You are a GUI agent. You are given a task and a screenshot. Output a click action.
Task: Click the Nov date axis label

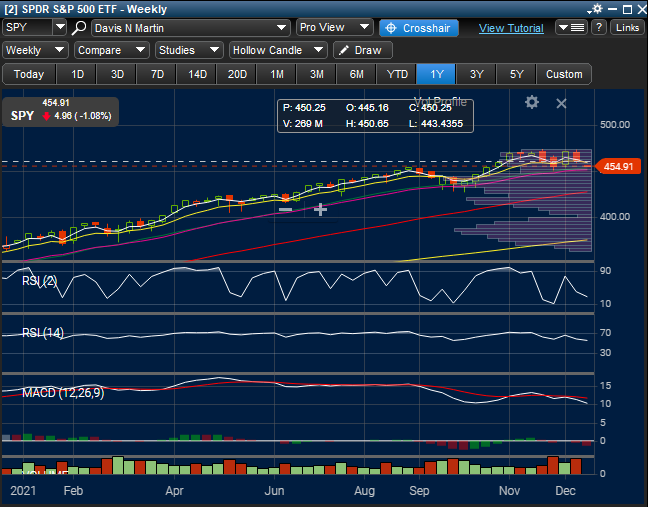[x=509, y=491]
